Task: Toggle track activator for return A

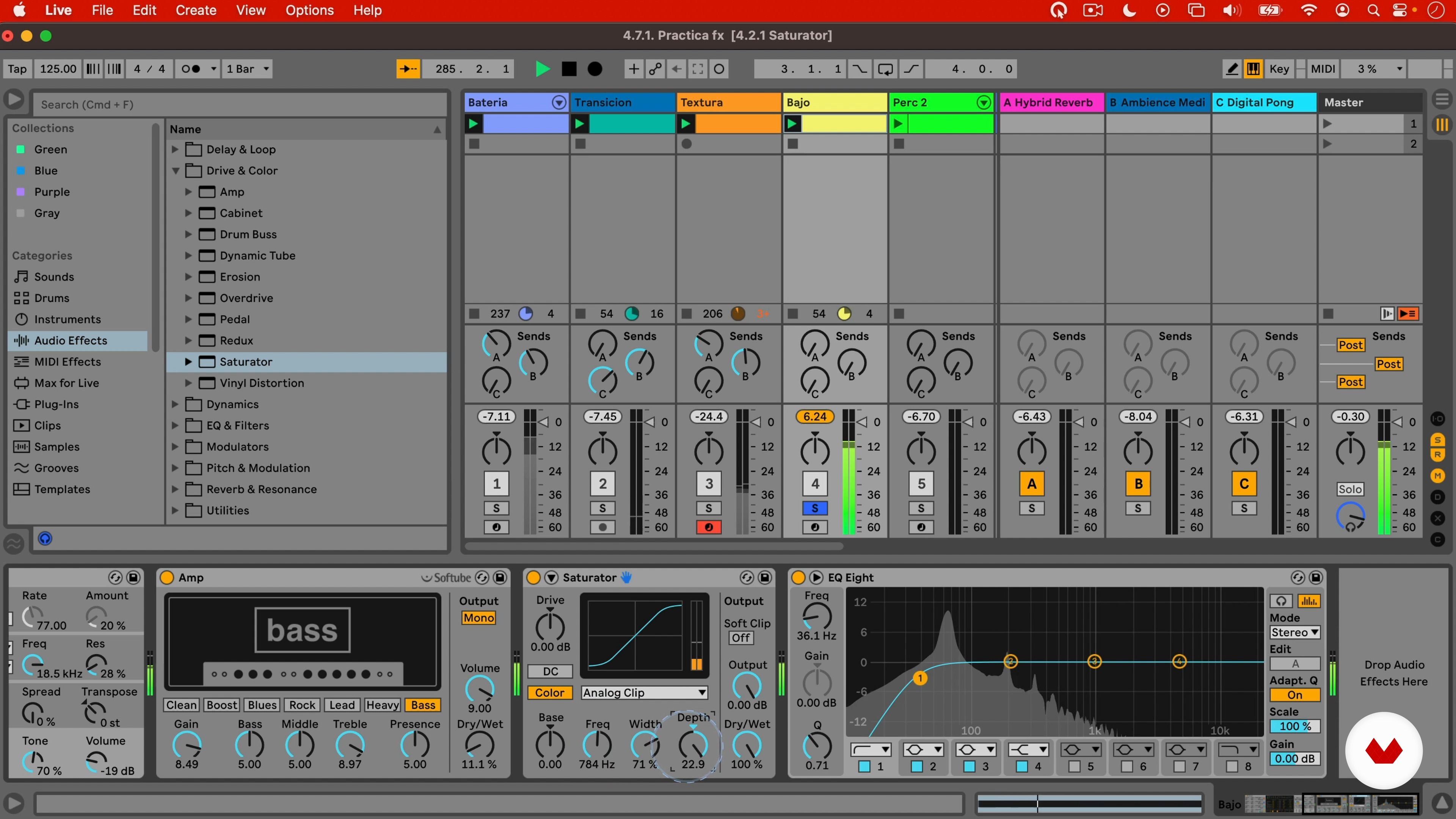Action: 1031,484
